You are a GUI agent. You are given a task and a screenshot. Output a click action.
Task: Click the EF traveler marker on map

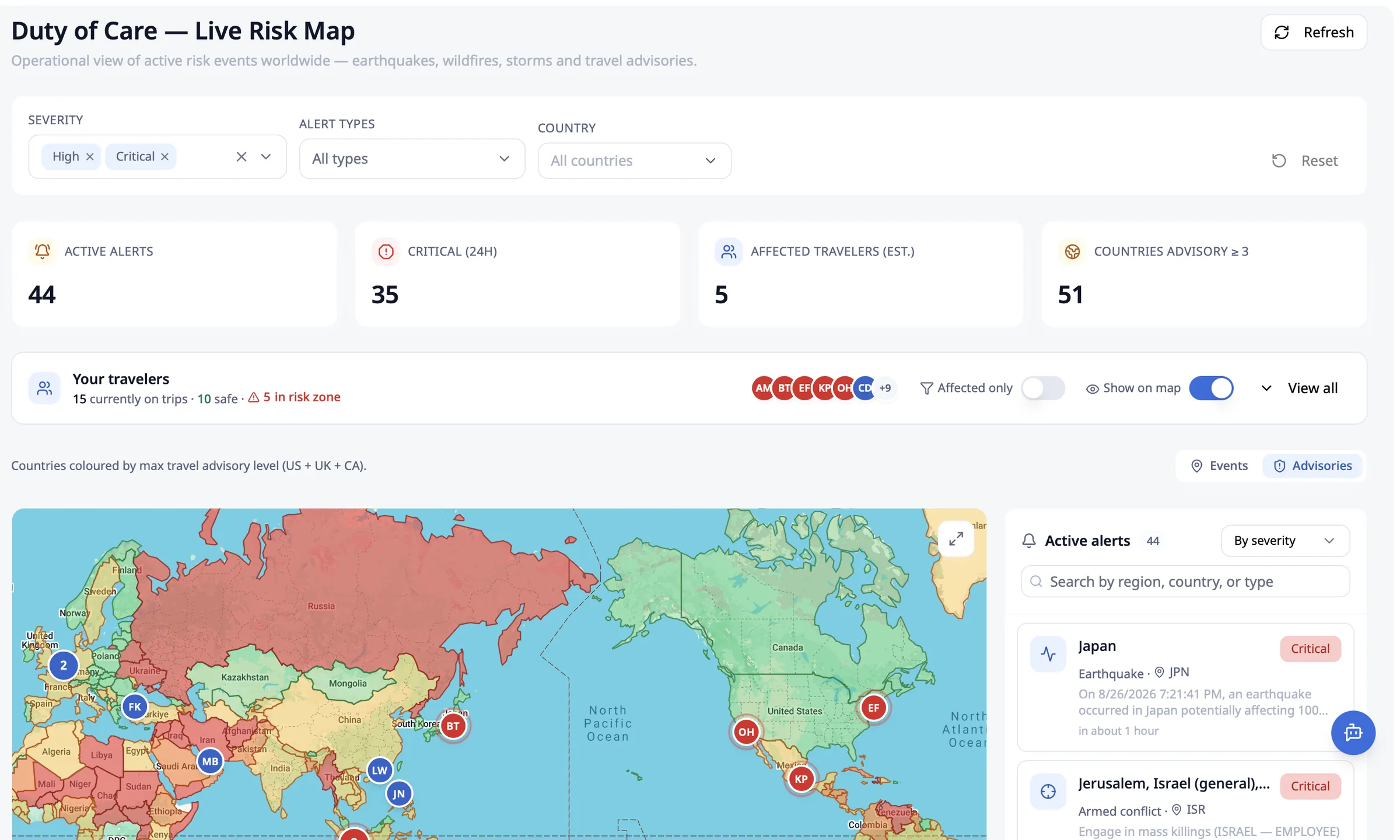pos(873,708)
